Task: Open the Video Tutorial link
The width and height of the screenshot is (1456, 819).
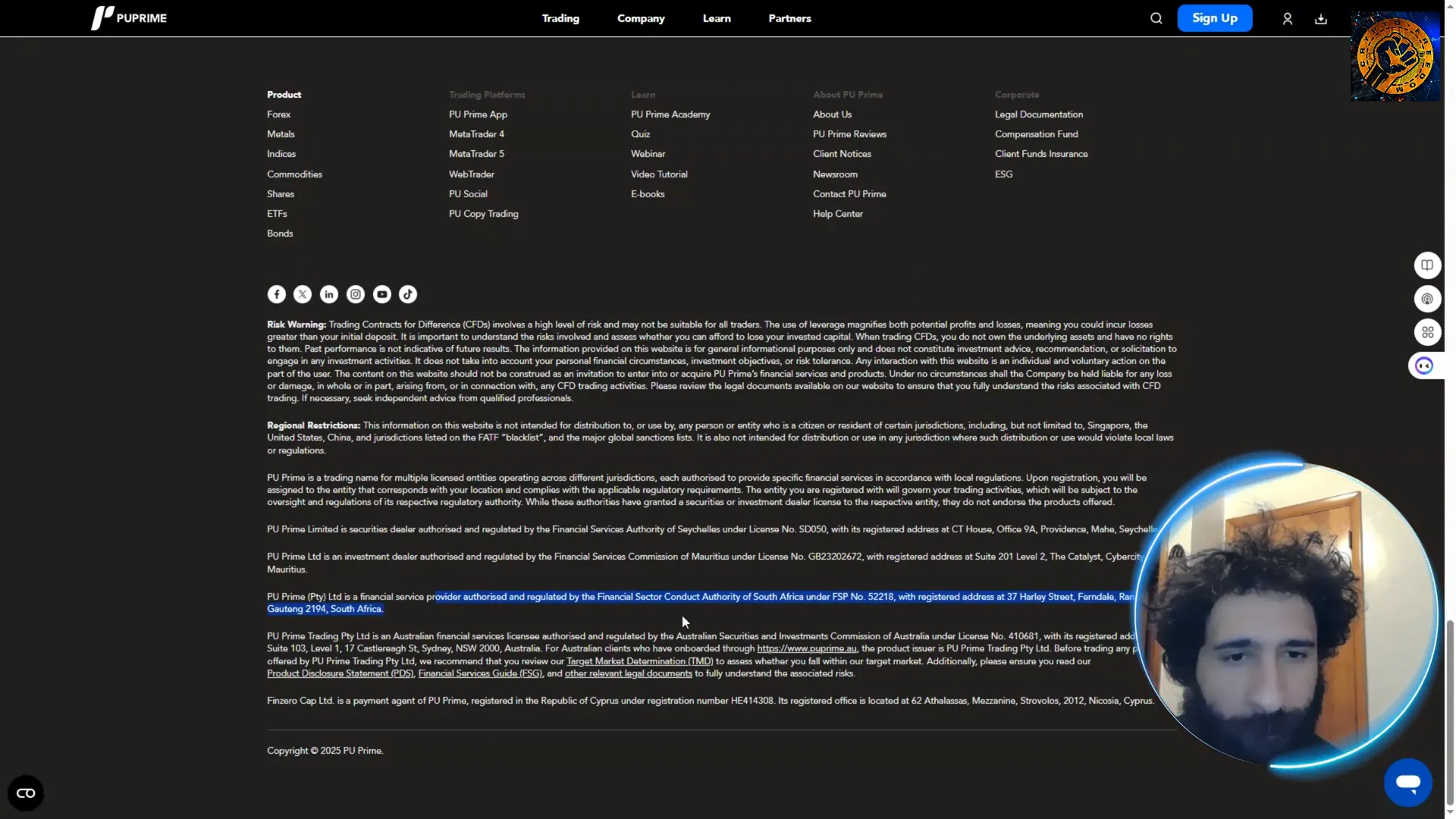Action: point(659,174)
